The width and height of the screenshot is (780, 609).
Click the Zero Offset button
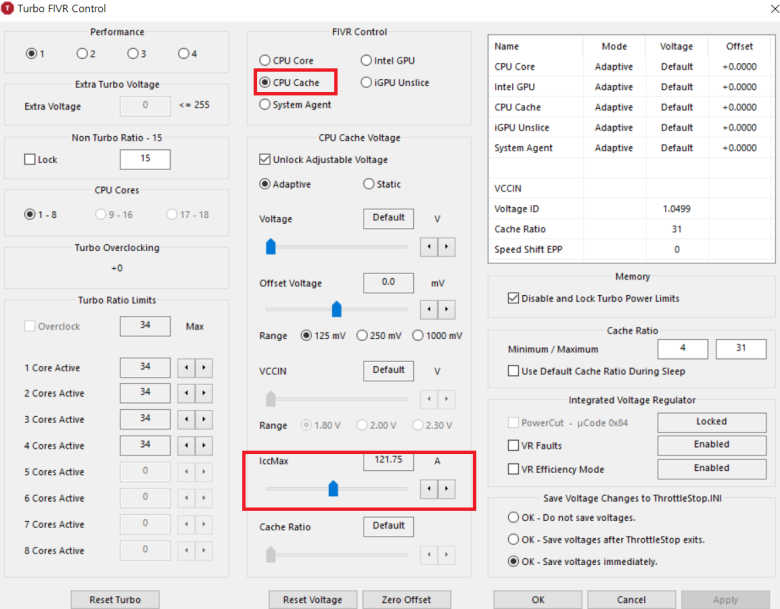pos(406,599)
